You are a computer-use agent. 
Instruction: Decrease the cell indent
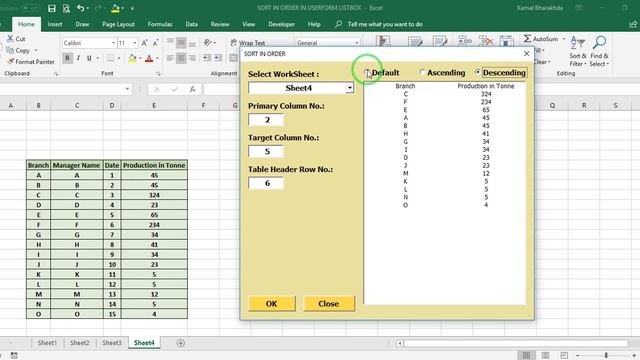click(x=207, y=58)
